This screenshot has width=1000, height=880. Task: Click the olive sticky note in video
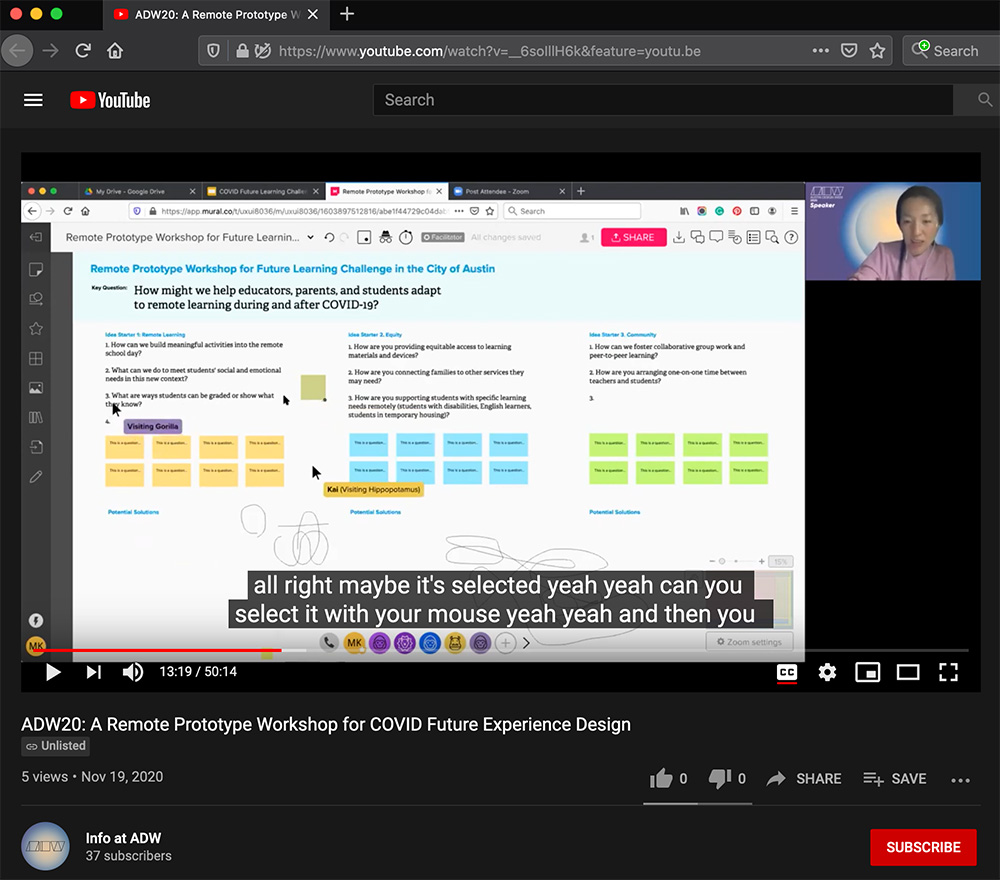[313, 387]
